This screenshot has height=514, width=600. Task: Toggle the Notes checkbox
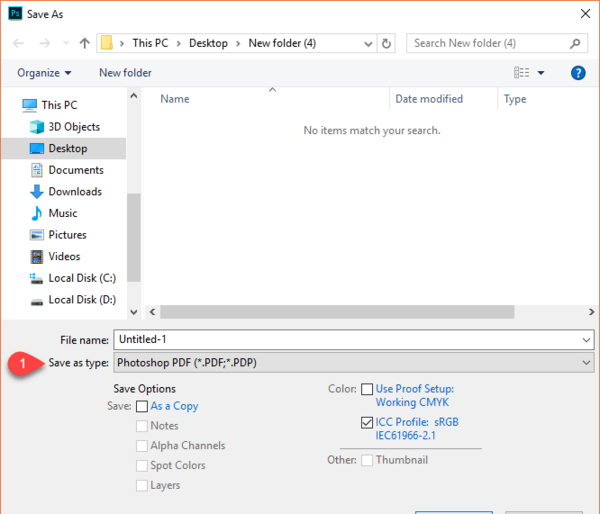click(x=142, y=426)
